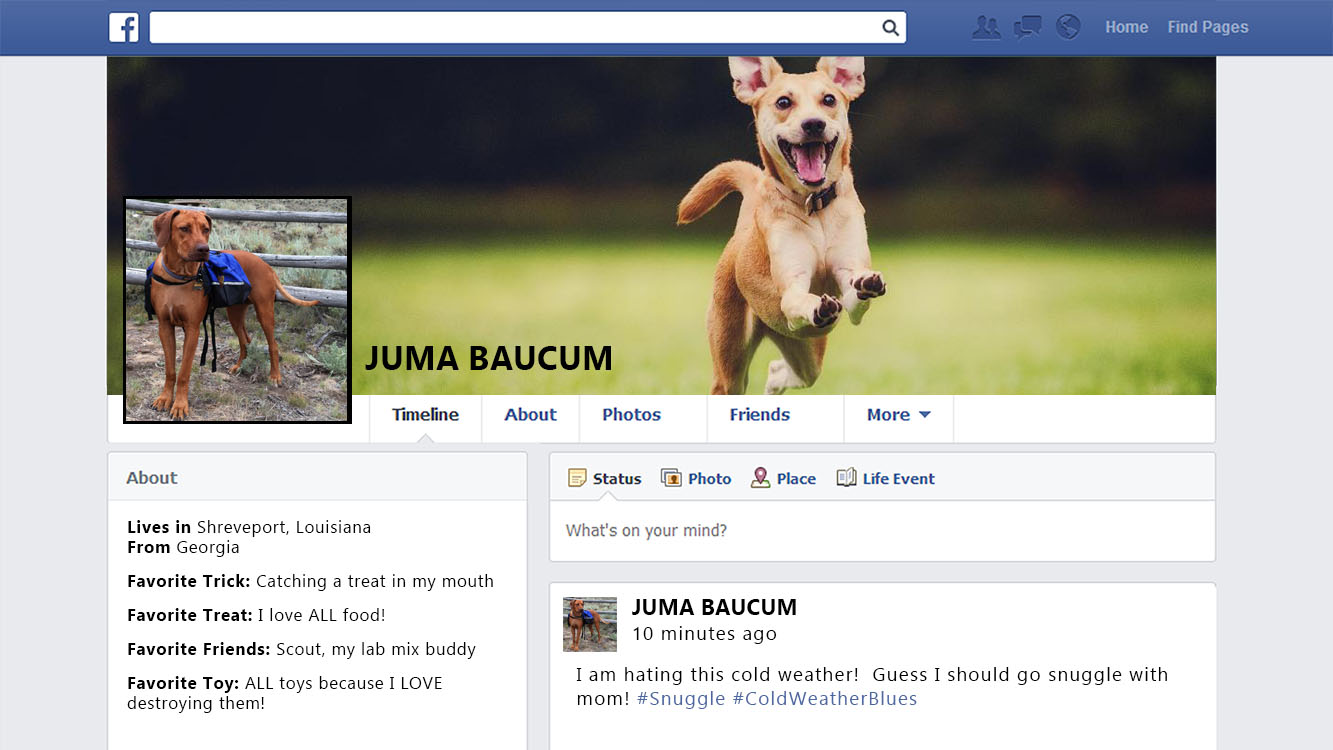
Task: Click the Home link
Action: pyautogui.click(x=1126, y=28)
